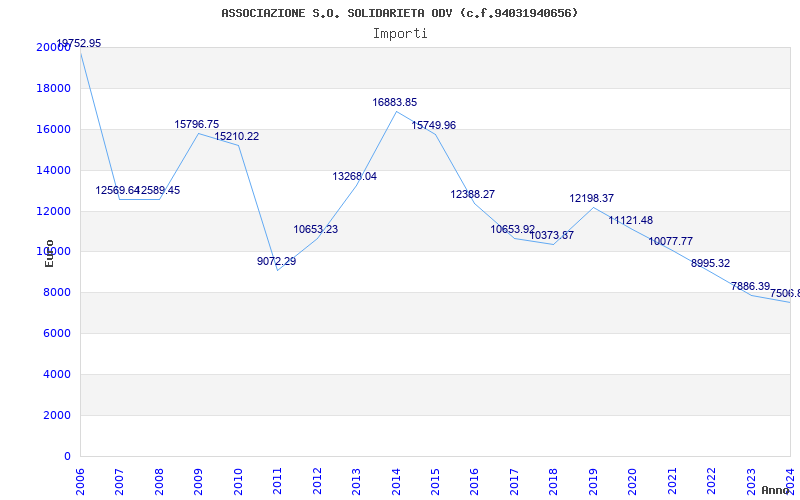
Task: Select the 7886.39 data label
Action: click(750, 286)
